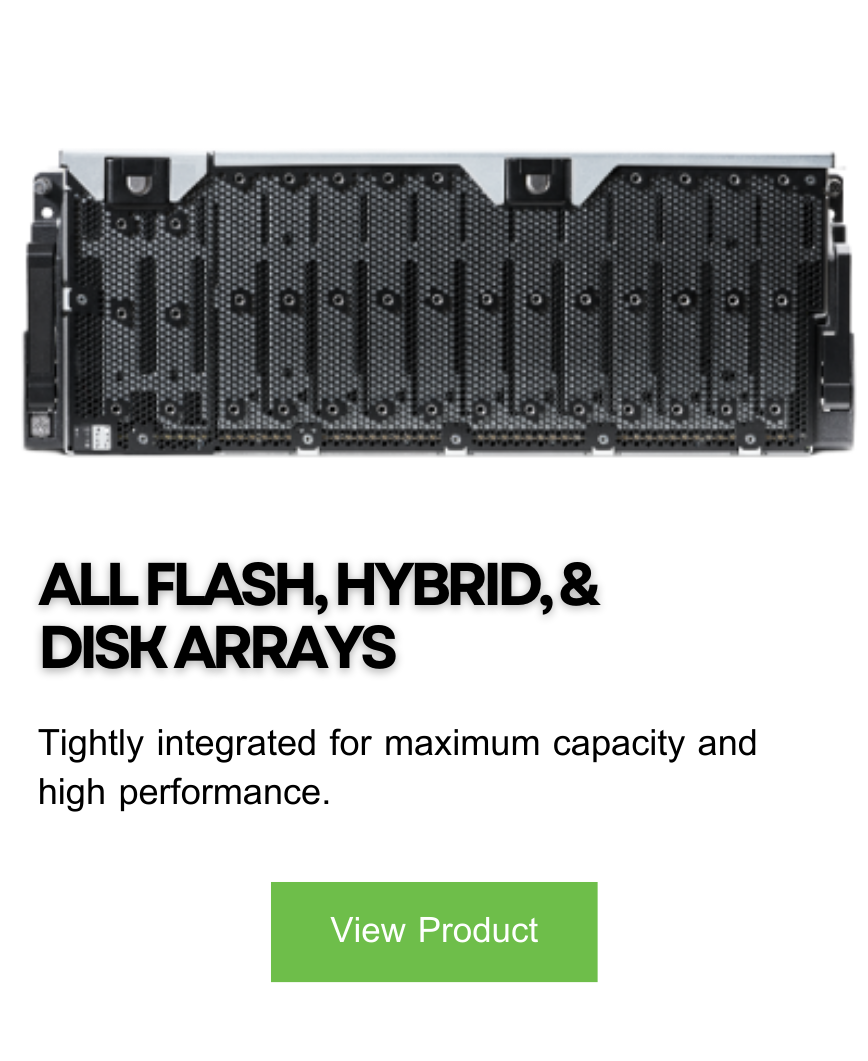The height and width of the screenshot is (1061, 868).
Task: Click the silver top cover of the chassis
Action: coord(447,160)
